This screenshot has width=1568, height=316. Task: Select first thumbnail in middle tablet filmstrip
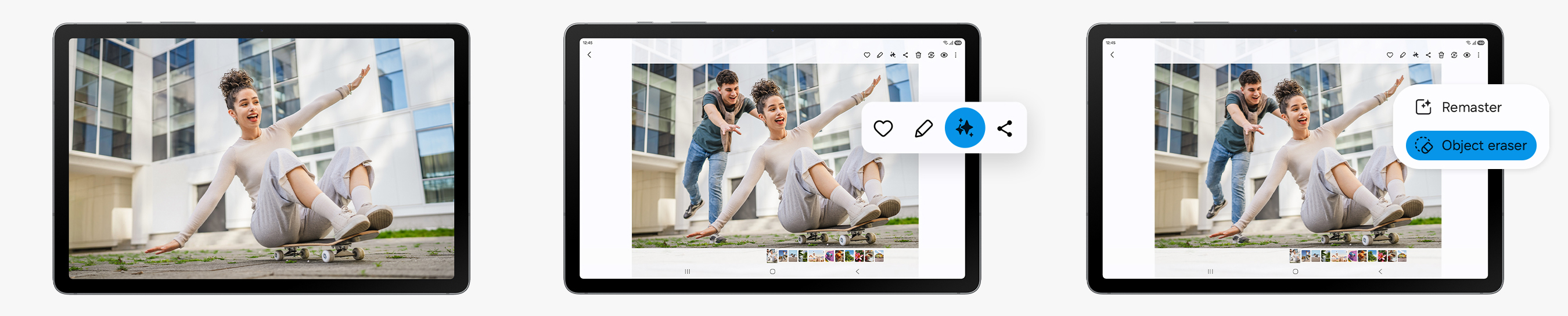tap(772, 256)
